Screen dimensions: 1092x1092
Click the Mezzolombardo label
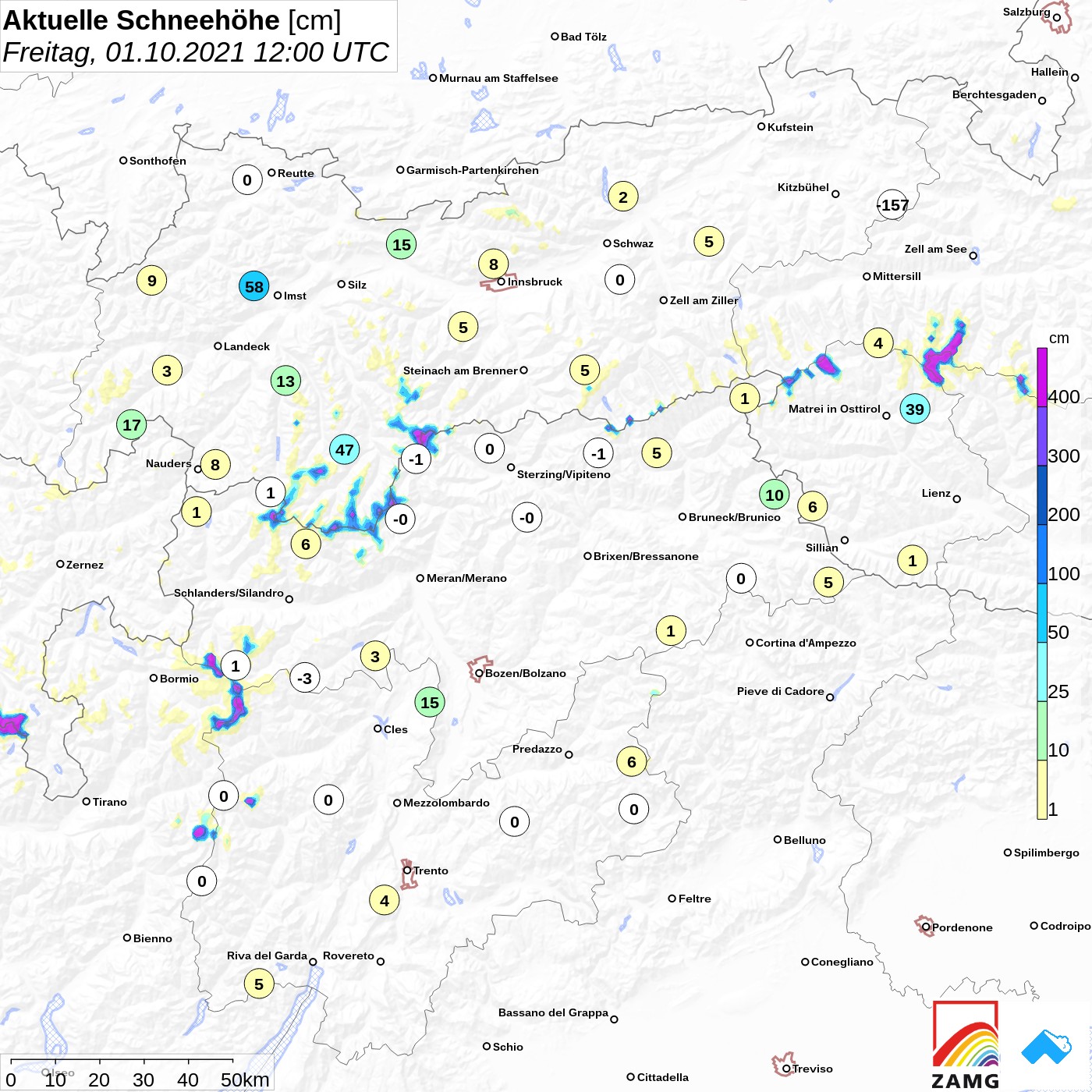[446, 803]
